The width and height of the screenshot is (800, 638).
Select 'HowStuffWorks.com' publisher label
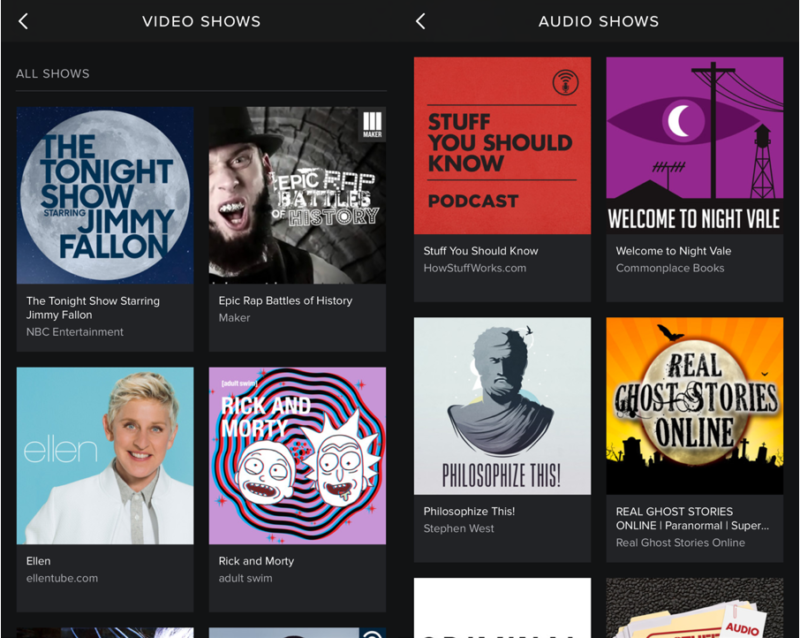click(x=474, y=268)
